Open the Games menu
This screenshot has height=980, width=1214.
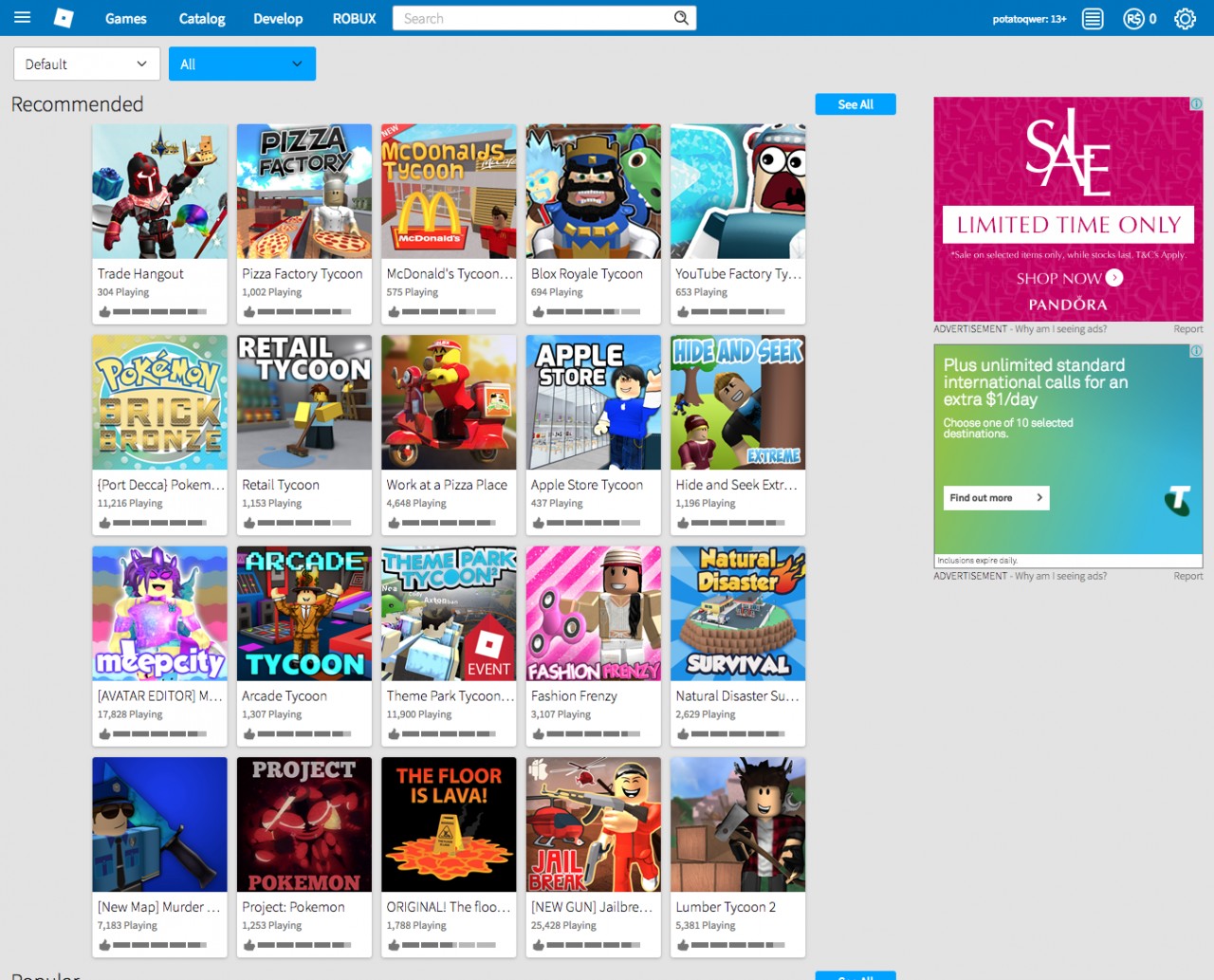pyautogui.click(x=125, y=18)
